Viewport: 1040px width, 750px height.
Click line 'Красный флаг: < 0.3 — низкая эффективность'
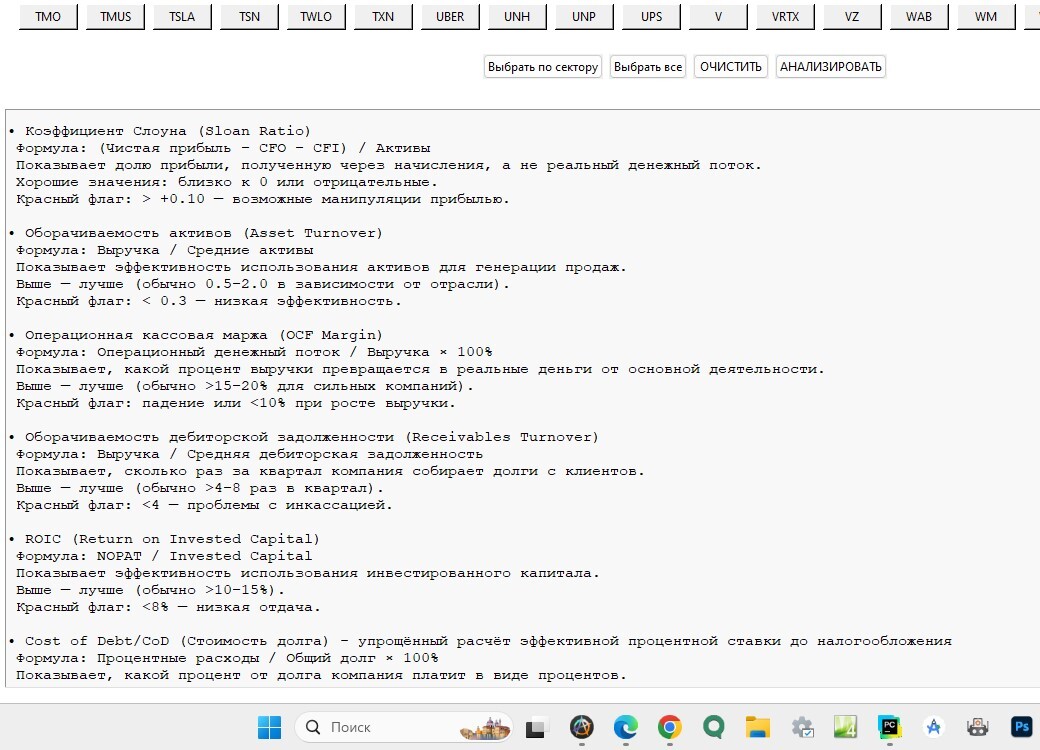click(209, 302)
